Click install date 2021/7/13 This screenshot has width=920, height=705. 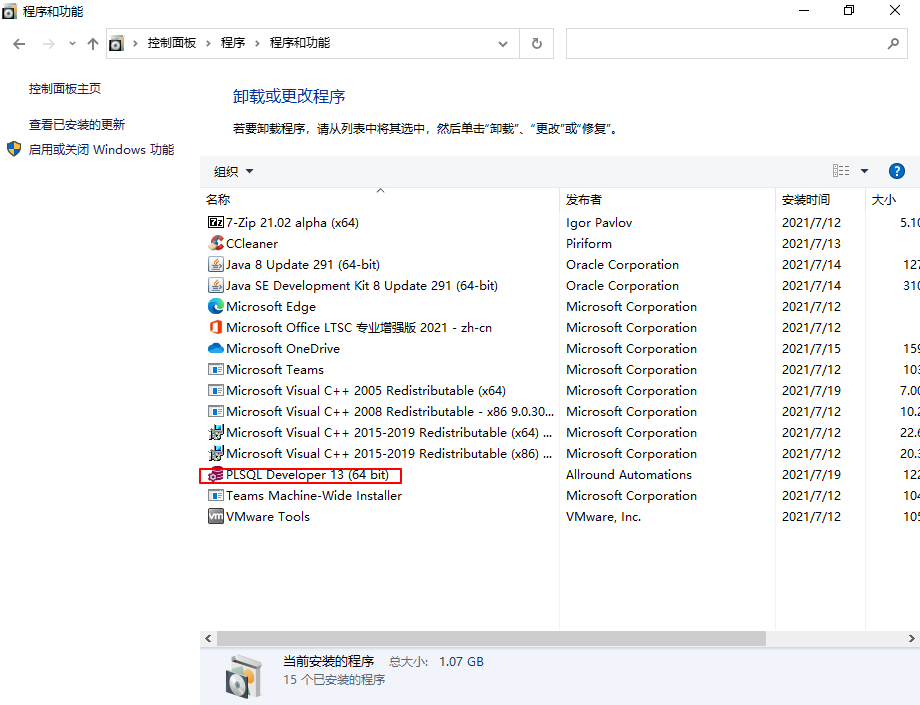coord(811,243)
